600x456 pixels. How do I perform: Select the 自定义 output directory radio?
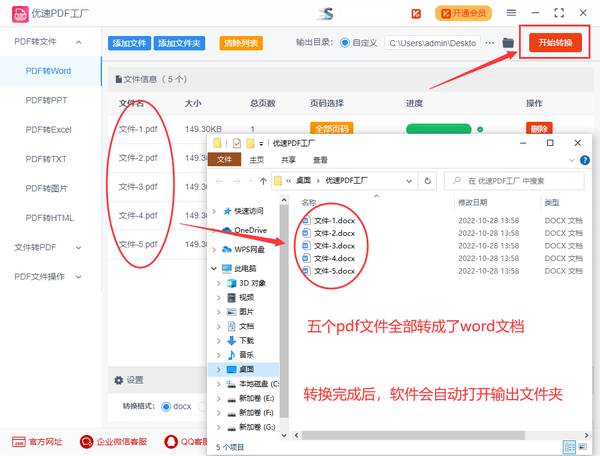click(344, 43)
